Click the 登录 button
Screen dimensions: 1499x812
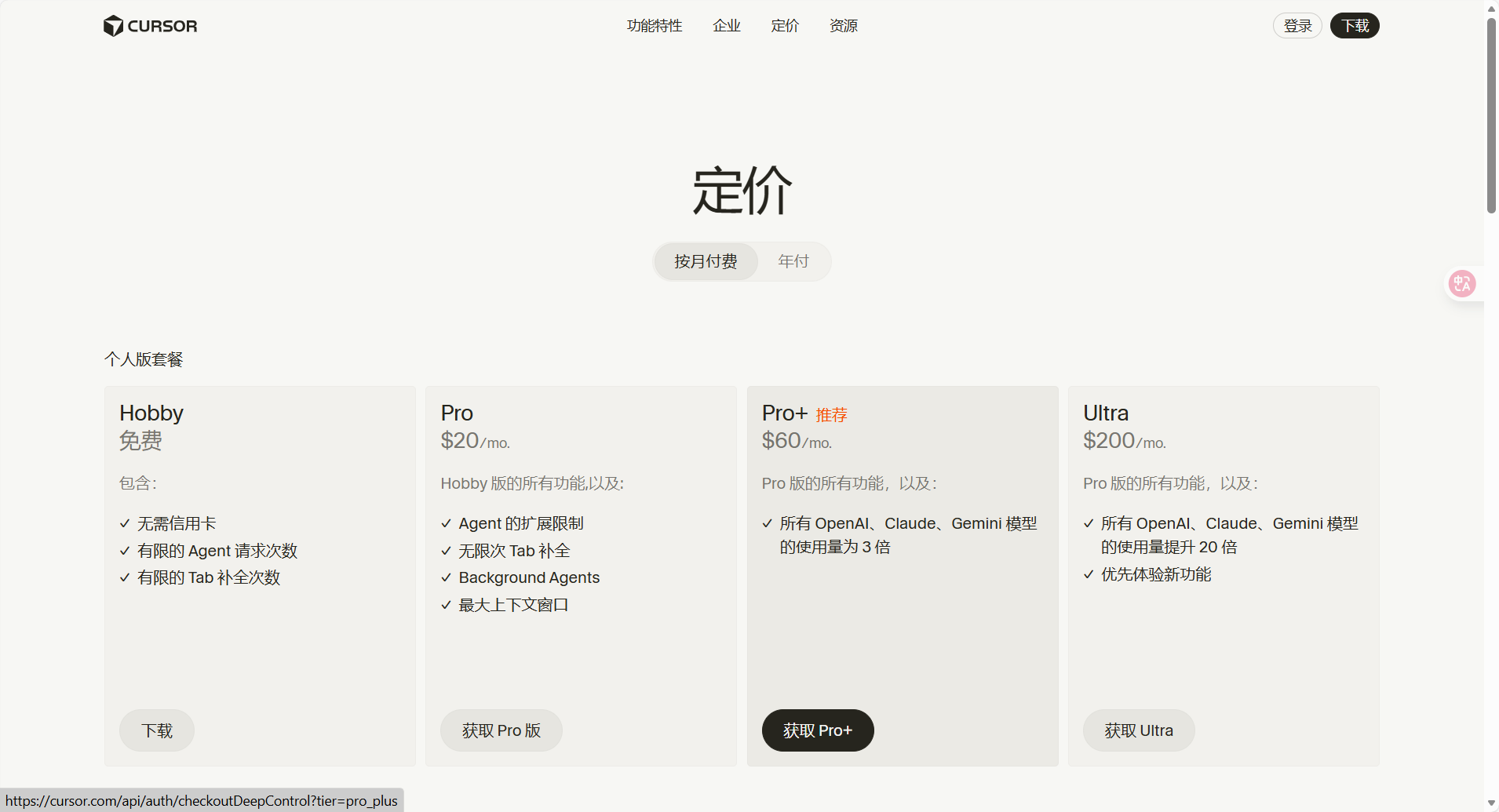1297,26
